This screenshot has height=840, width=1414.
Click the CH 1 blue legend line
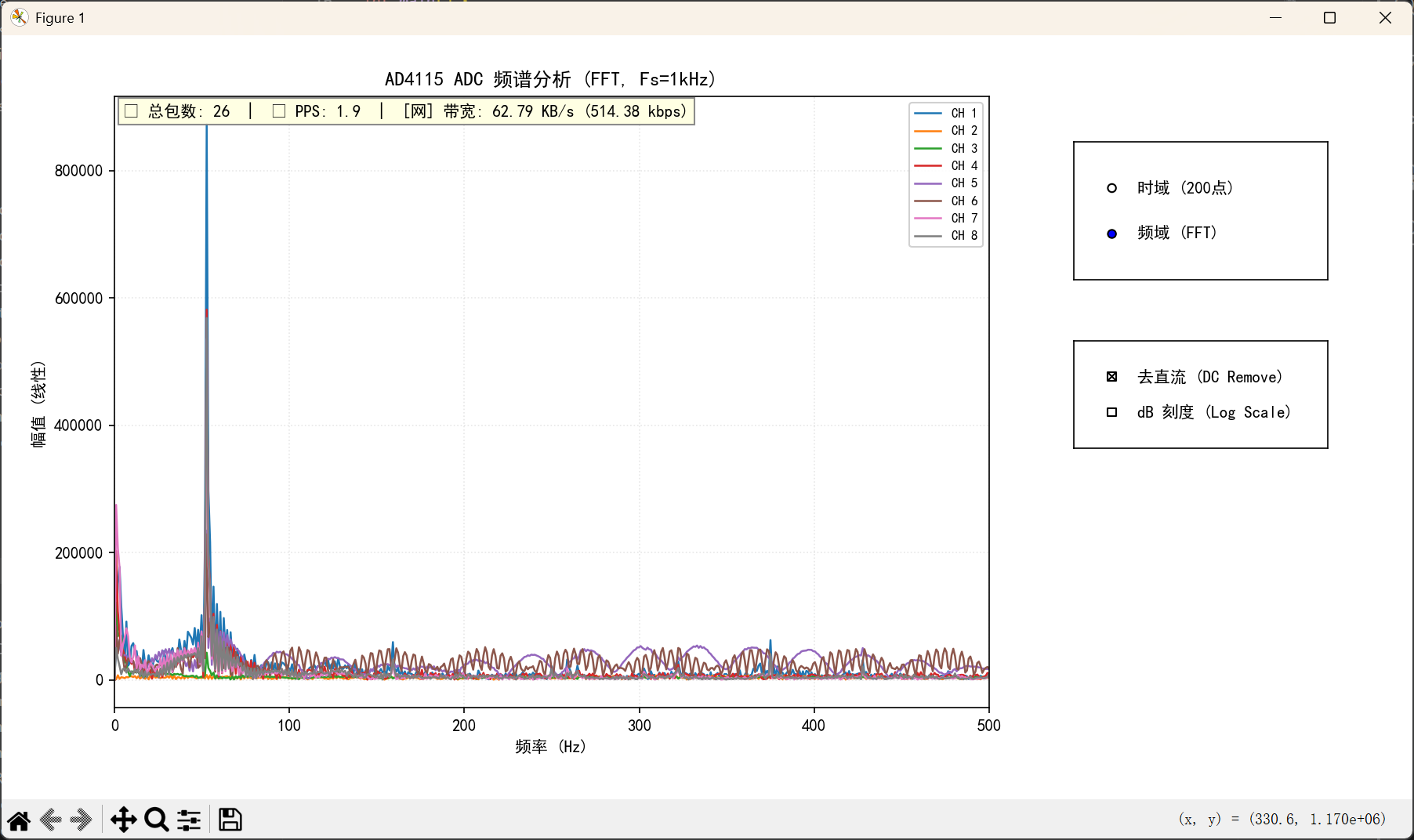[928, 114]
